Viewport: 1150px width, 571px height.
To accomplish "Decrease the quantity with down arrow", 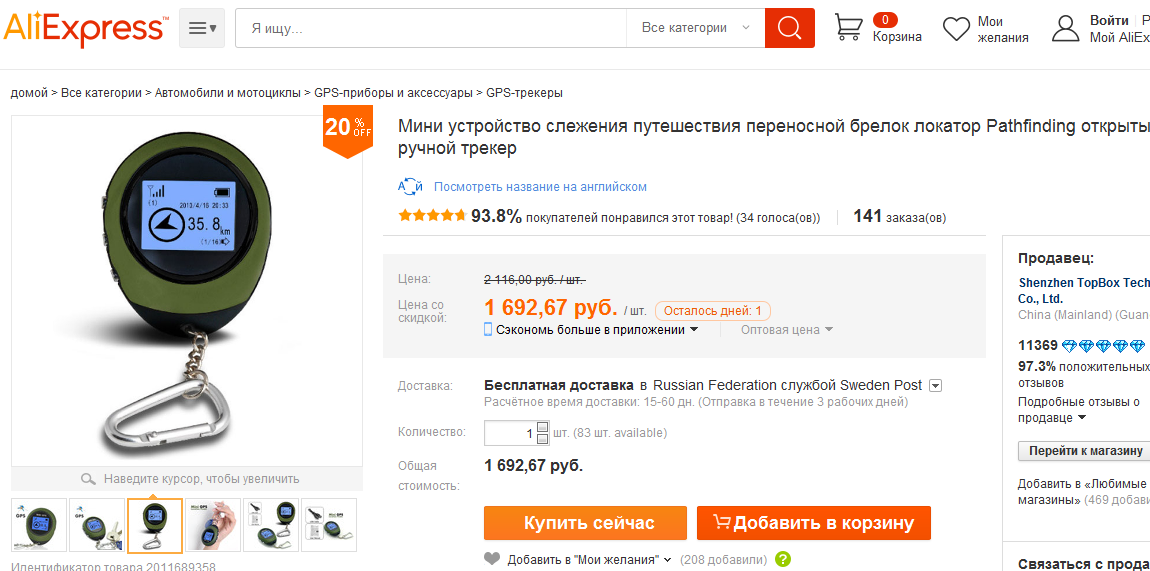I will tap(543, 439).
